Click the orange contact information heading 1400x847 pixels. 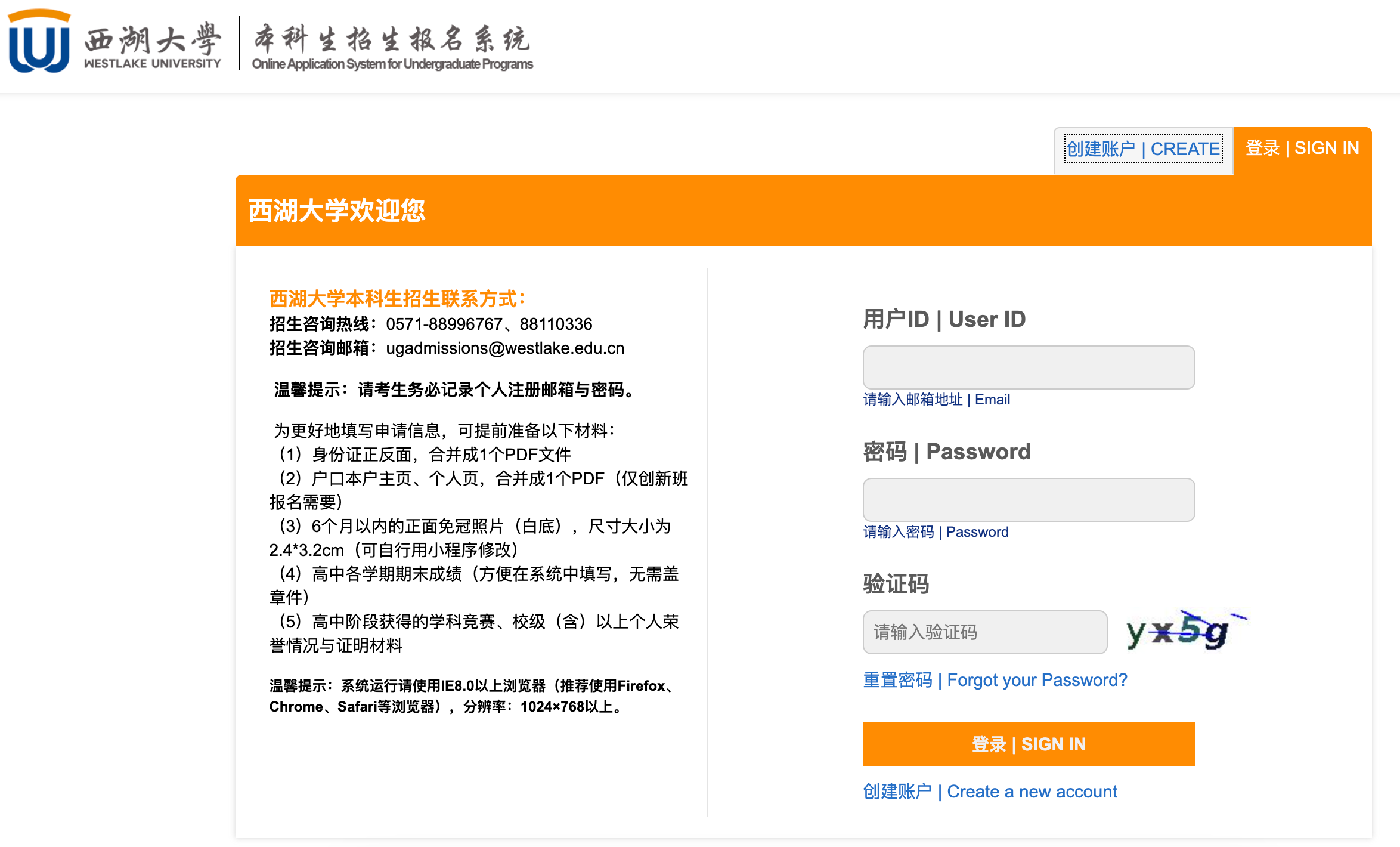397,299
